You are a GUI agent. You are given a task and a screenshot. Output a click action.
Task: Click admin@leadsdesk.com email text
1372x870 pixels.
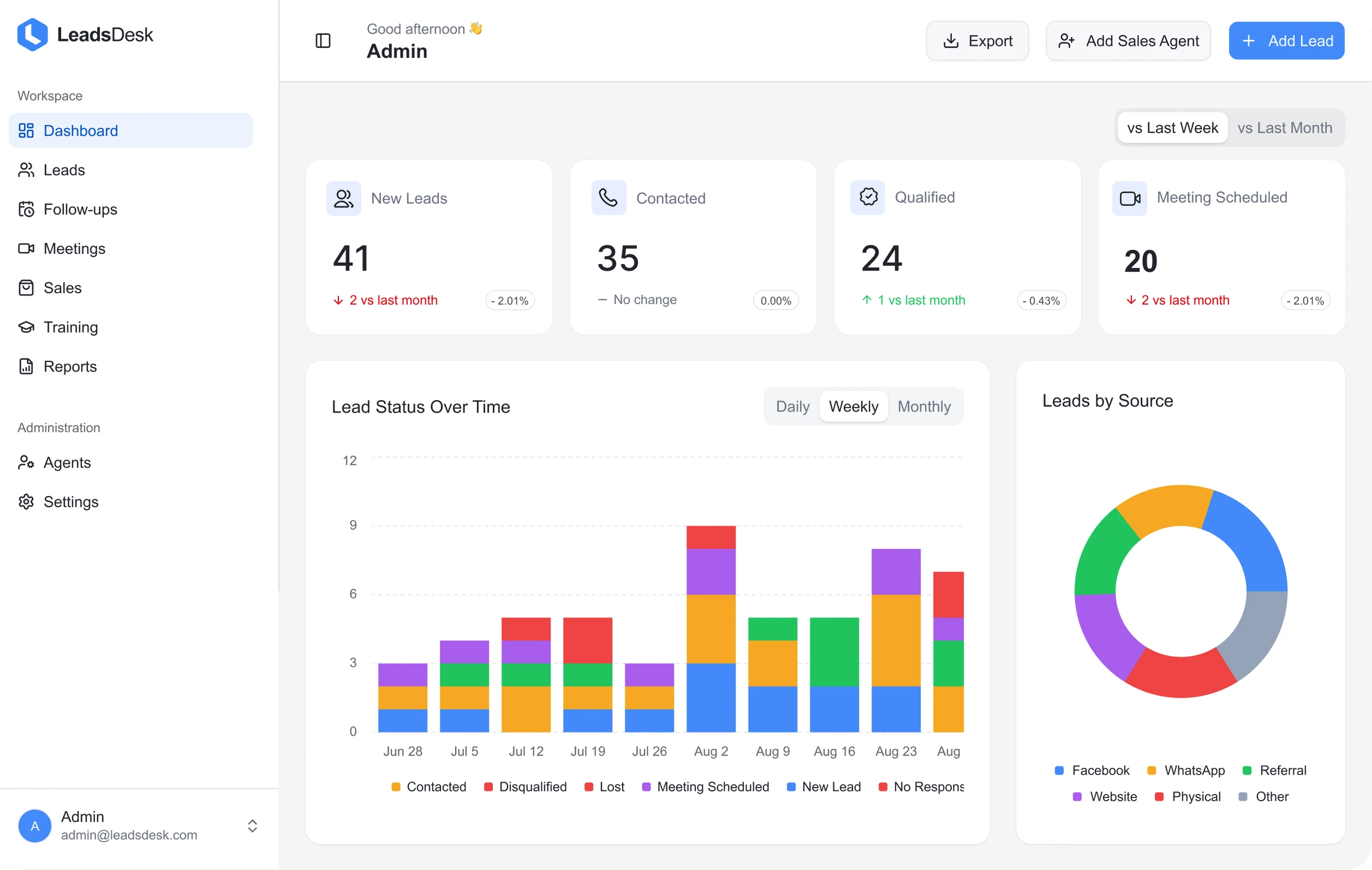click(x=129, y=835)
